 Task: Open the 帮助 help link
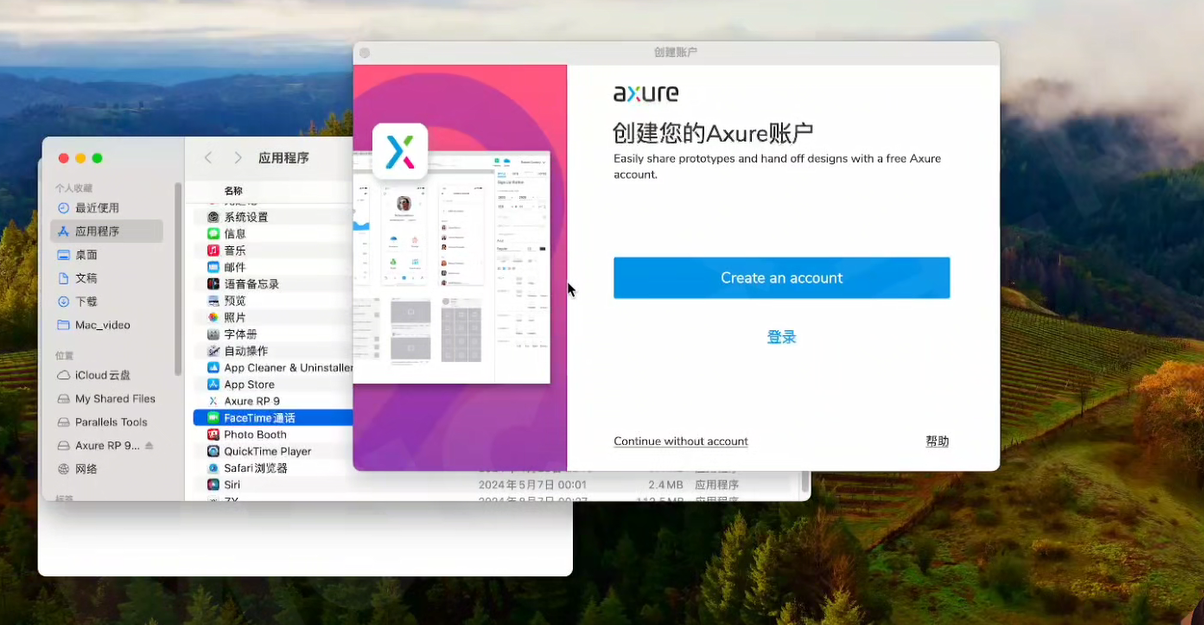(937, 441)
